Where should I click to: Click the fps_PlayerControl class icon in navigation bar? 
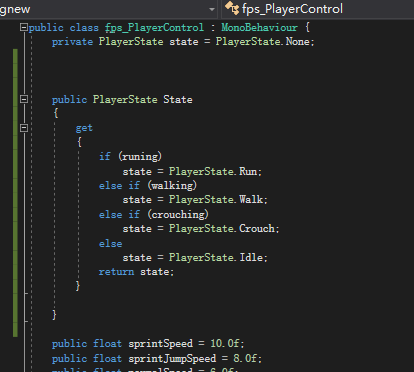pos(232,8)
